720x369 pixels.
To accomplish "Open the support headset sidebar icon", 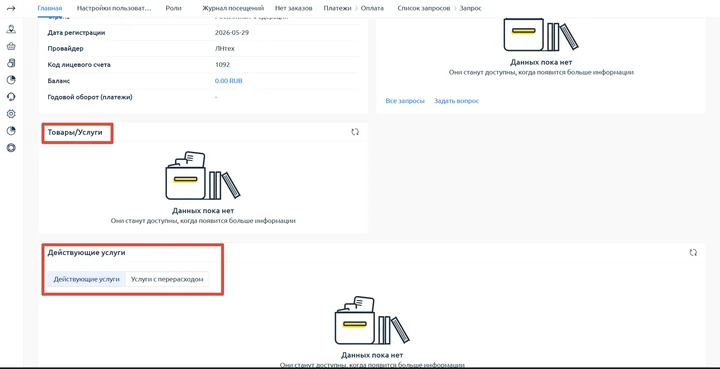I will pos(11,97).
